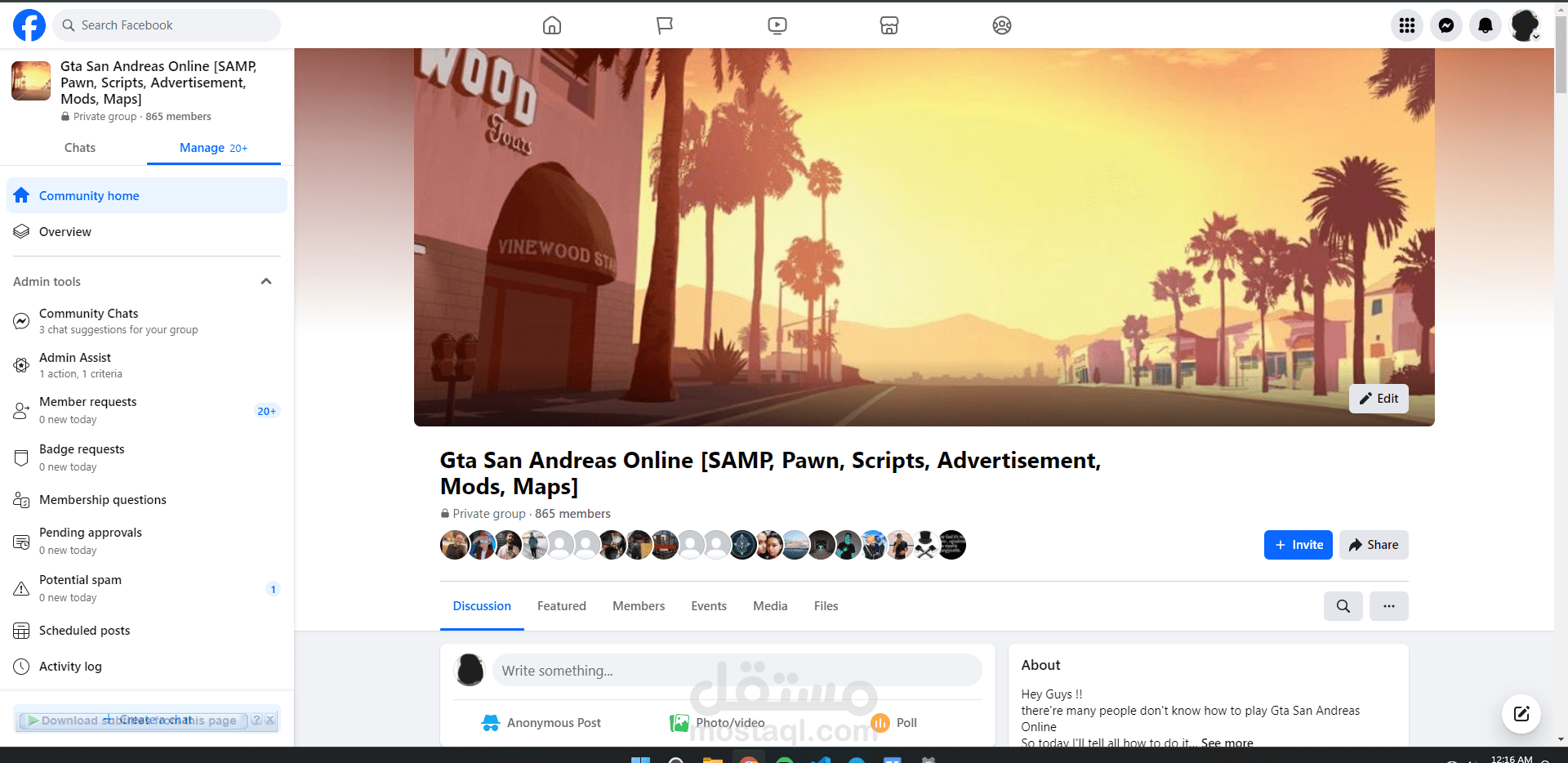
Task: Switch to the Events tab
Action: [709, 606]
